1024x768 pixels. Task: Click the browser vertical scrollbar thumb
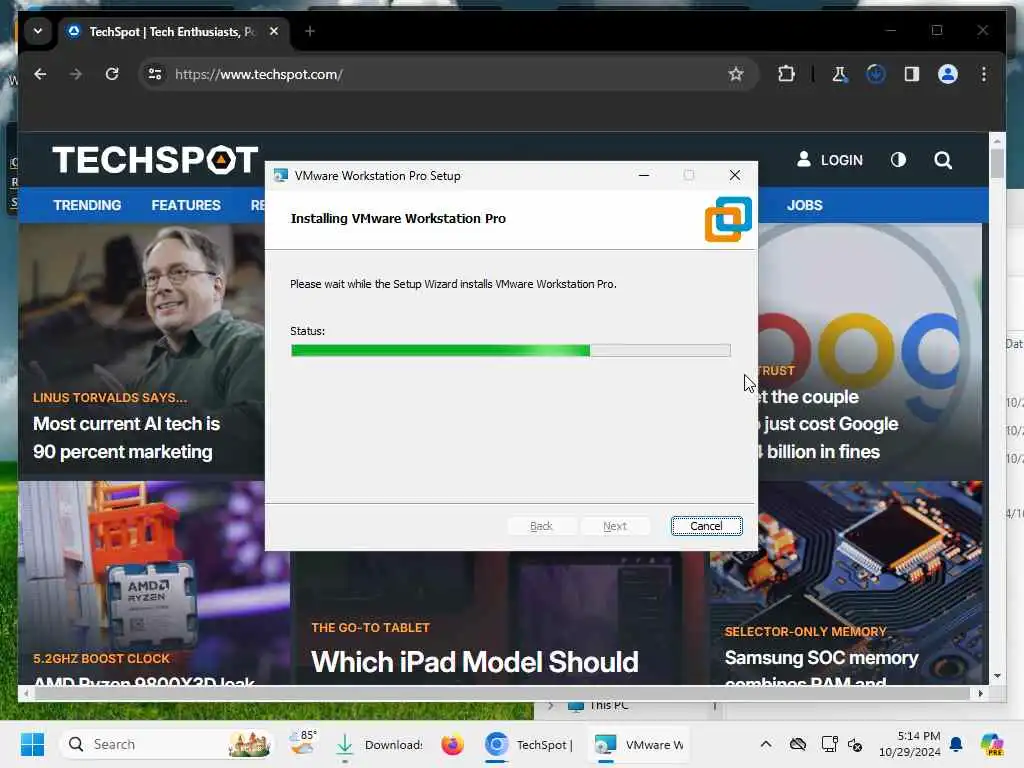pos(997,163)
